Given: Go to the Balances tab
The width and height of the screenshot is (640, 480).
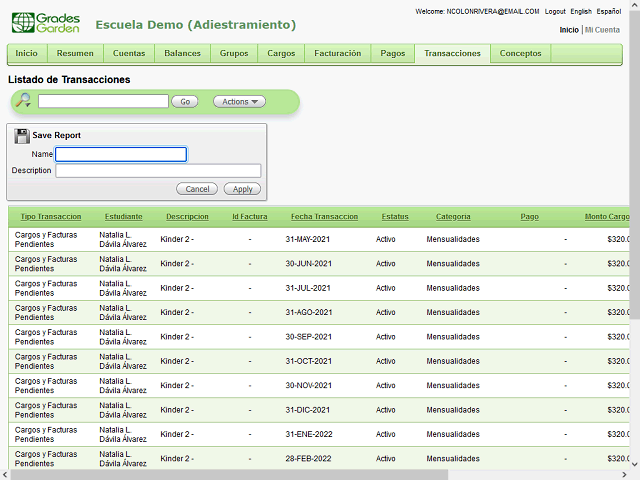Looking at the screenshot, I should click(x=182, y=53).
